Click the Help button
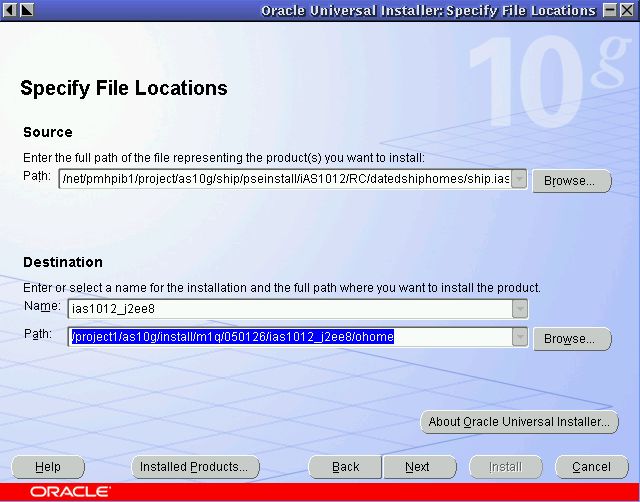Screen dimensions: 640x502 pyautogui.click(x=48, y=467)
